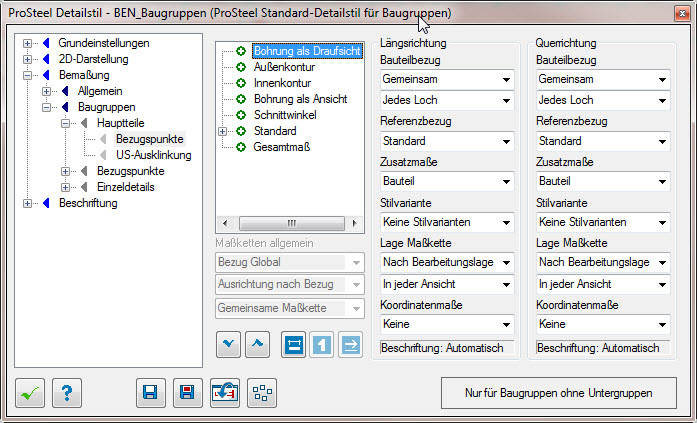Viewport: 697px width, 423px height.
Task: Open Querrichtung In jeder Ansicht dropdown
Action: [603, 284]
